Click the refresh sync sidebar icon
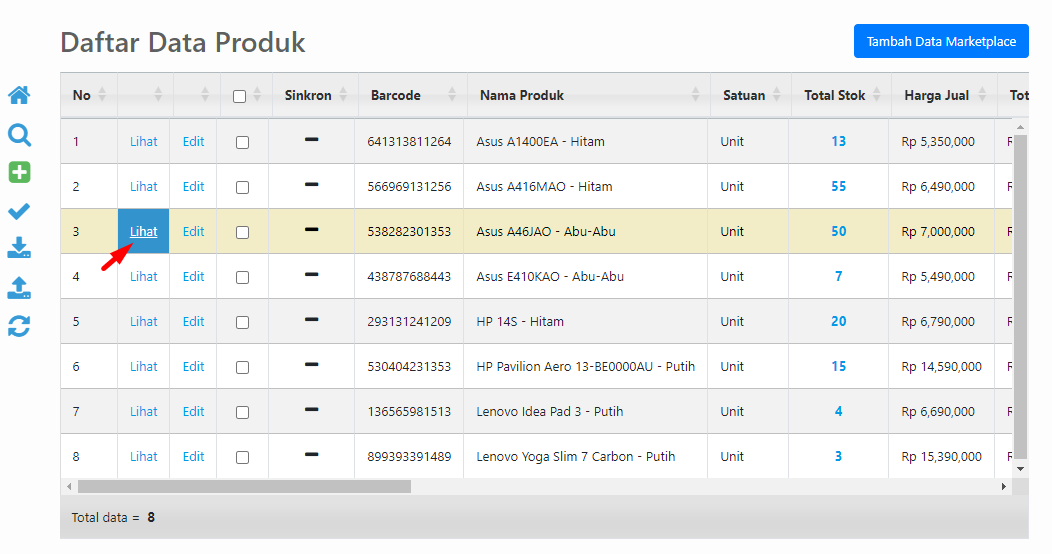 click(19, 327)
